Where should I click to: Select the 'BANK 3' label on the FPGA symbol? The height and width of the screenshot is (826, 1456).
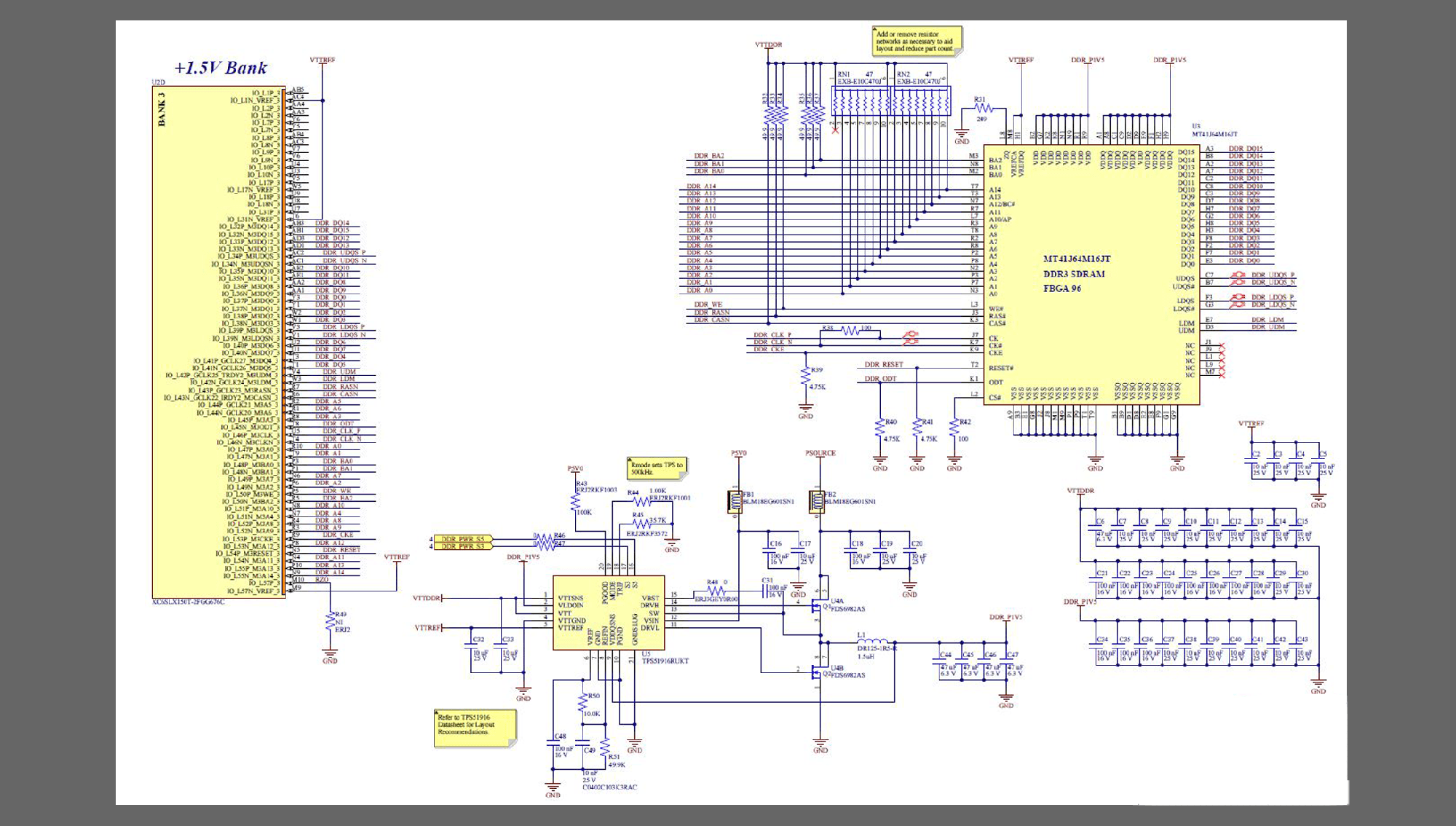[x=162, y=109]
